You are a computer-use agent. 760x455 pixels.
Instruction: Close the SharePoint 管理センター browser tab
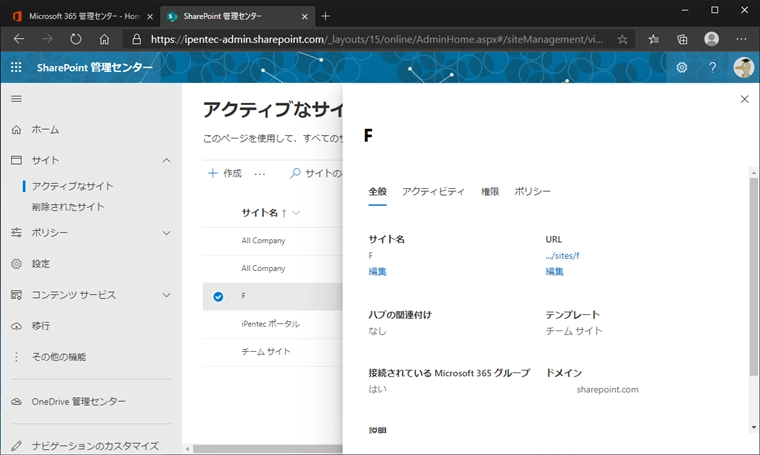click(304, 16)
